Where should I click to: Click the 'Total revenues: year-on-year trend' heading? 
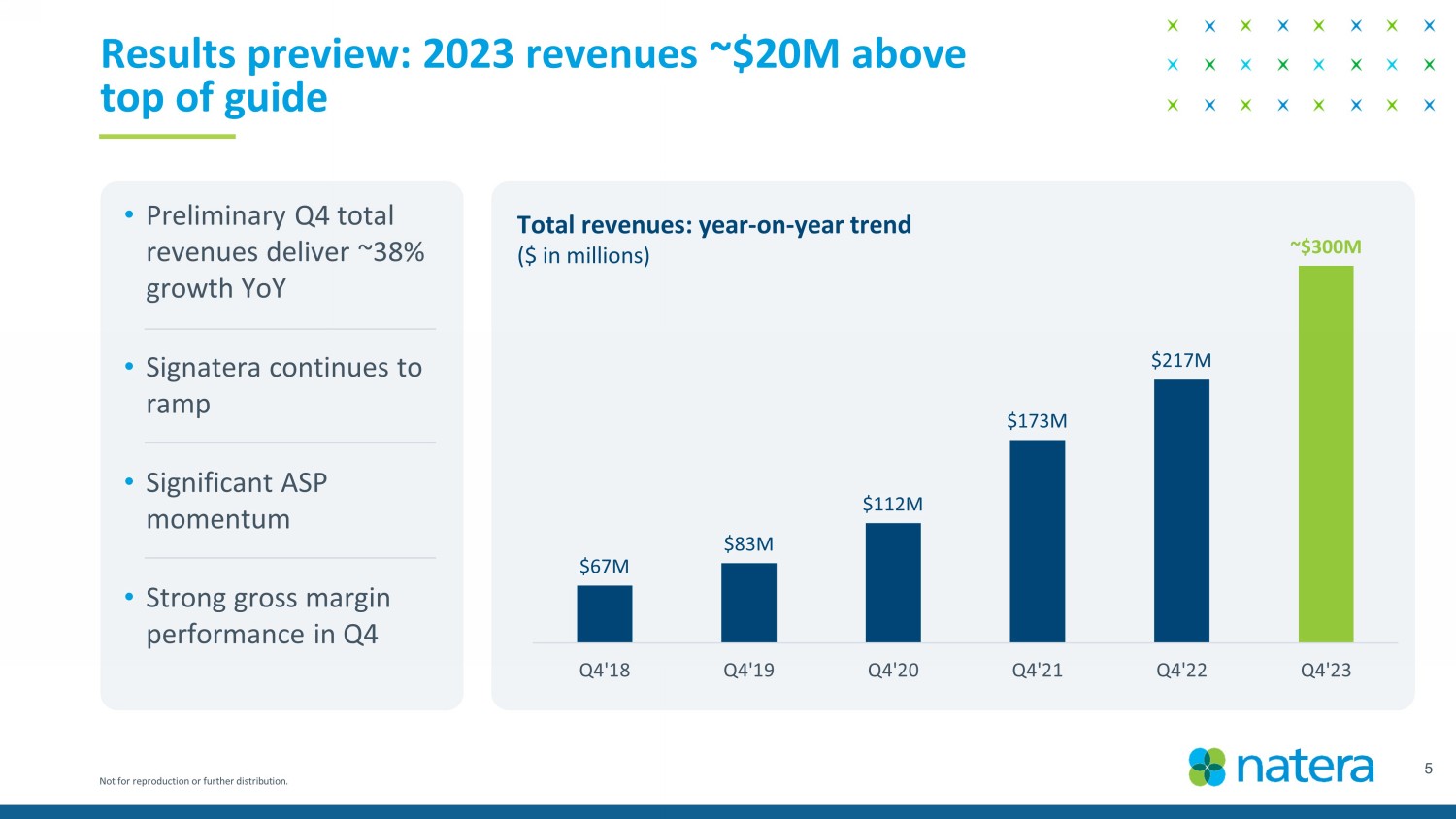coord(713,224)
